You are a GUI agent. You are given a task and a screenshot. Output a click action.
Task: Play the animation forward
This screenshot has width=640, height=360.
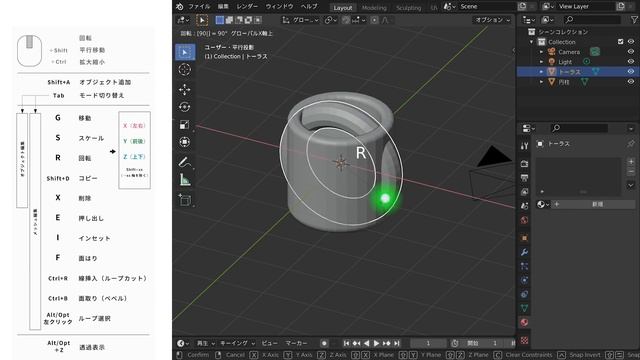[x=376, y=343]
